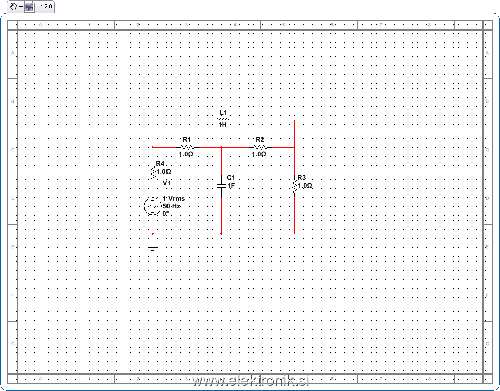Select the R3 resistor symbol
This screenshot has height=391, width=500.
click(294, 186)
